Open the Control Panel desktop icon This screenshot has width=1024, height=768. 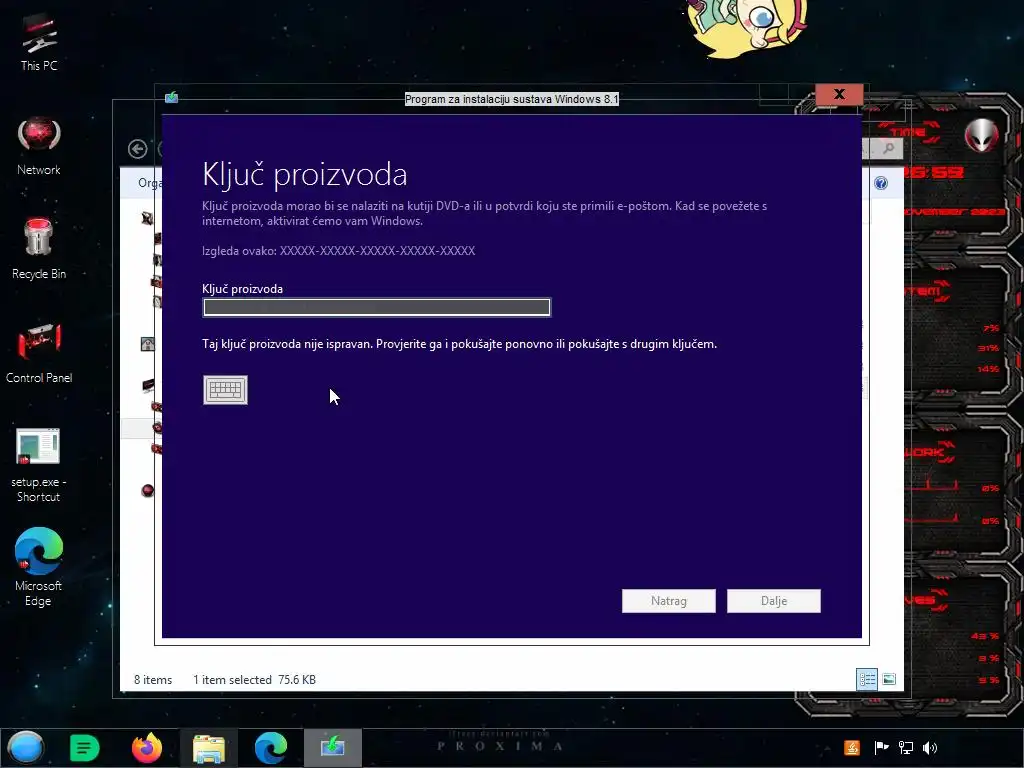39,353
